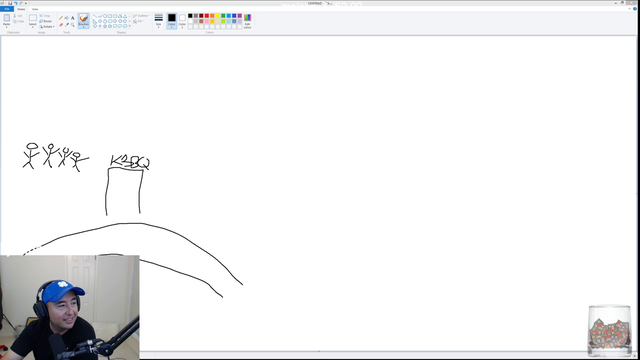Choose the Line shape

tap(95, 16)
